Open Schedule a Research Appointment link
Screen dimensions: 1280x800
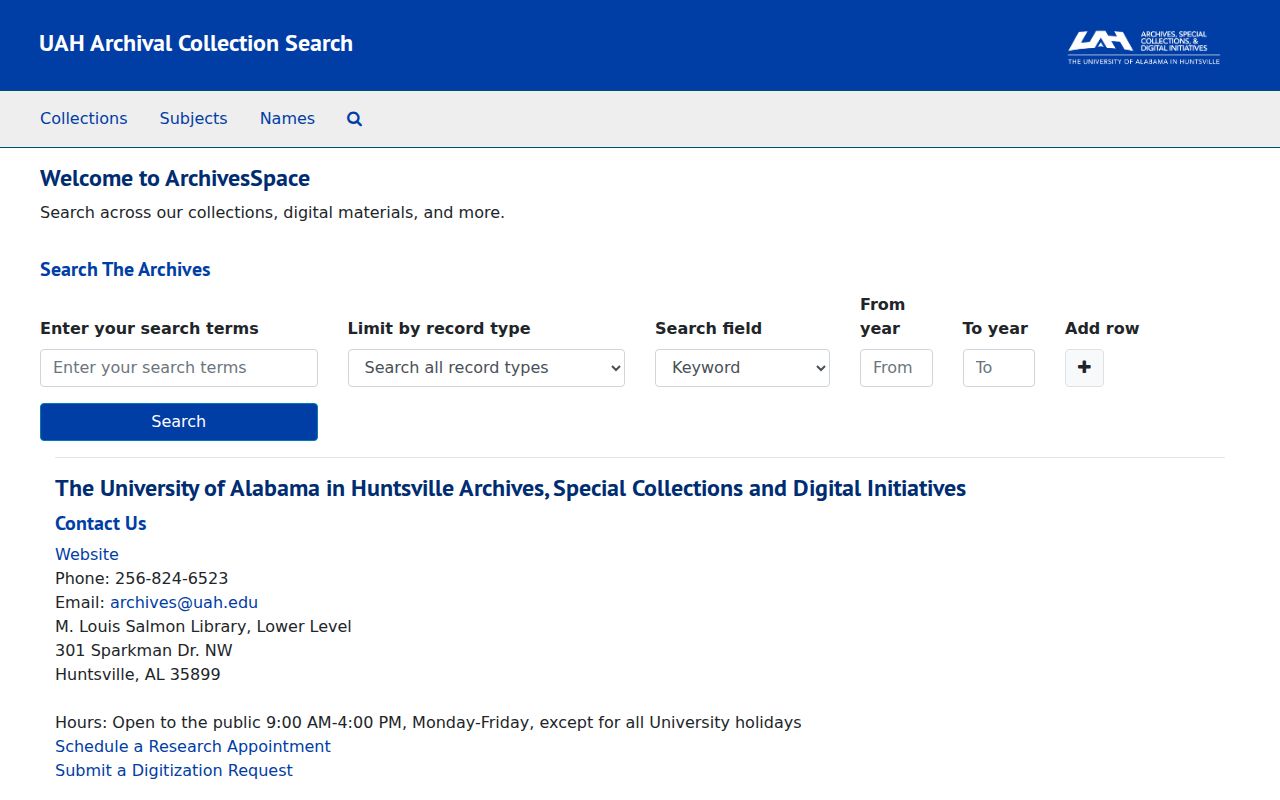pos(193,746)
